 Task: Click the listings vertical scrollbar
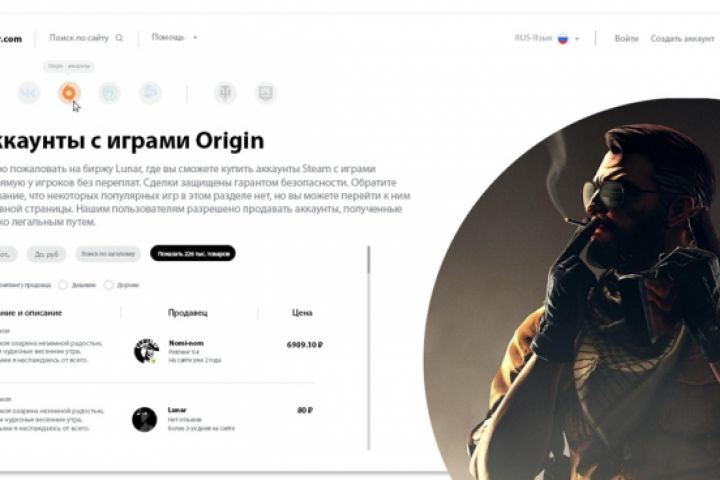369,348
